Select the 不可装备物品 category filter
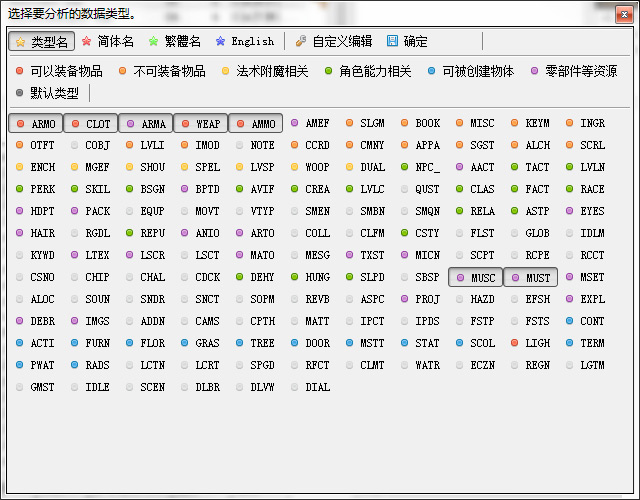 click(x=162, y=71)
